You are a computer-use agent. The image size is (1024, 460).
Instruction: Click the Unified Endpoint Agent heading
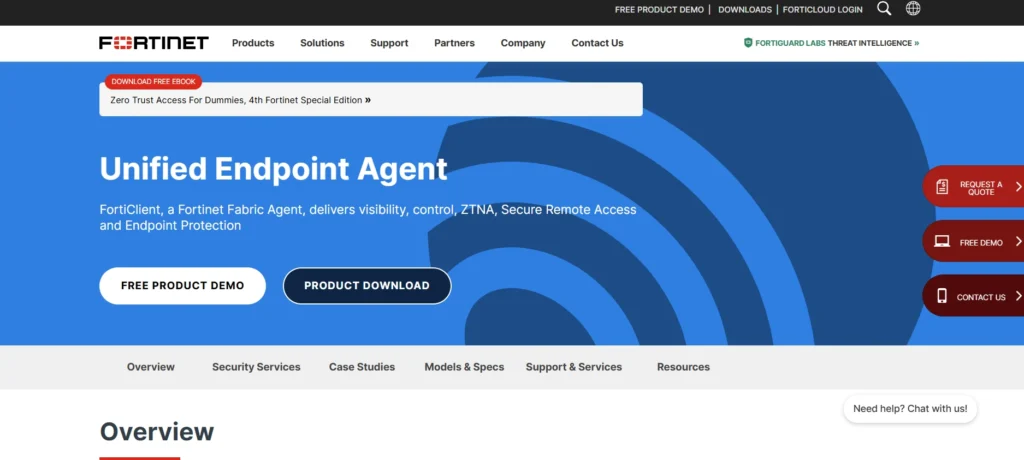click(x=274, y=169)
